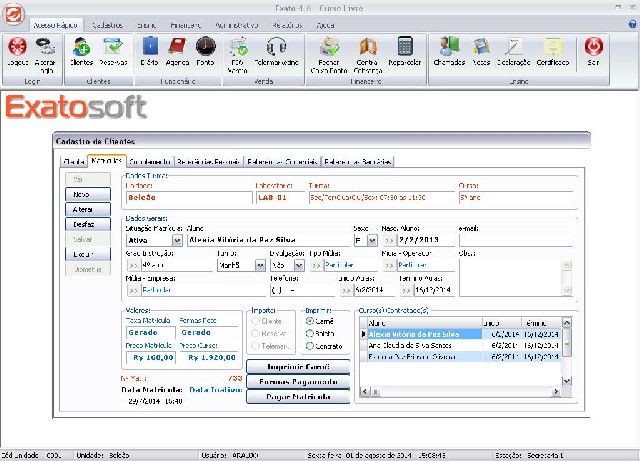640x461 pixels.
Task: Switch to the Referências Pessoais tab
Action: click(x=208, y=162)
